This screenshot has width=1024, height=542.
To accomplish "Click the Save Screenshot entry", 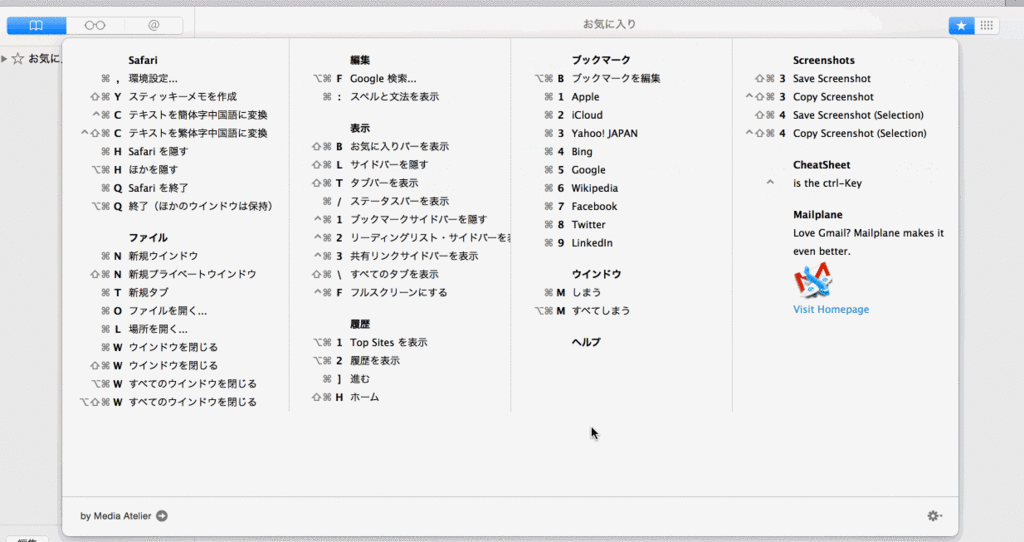I will [x=832, y=78].
